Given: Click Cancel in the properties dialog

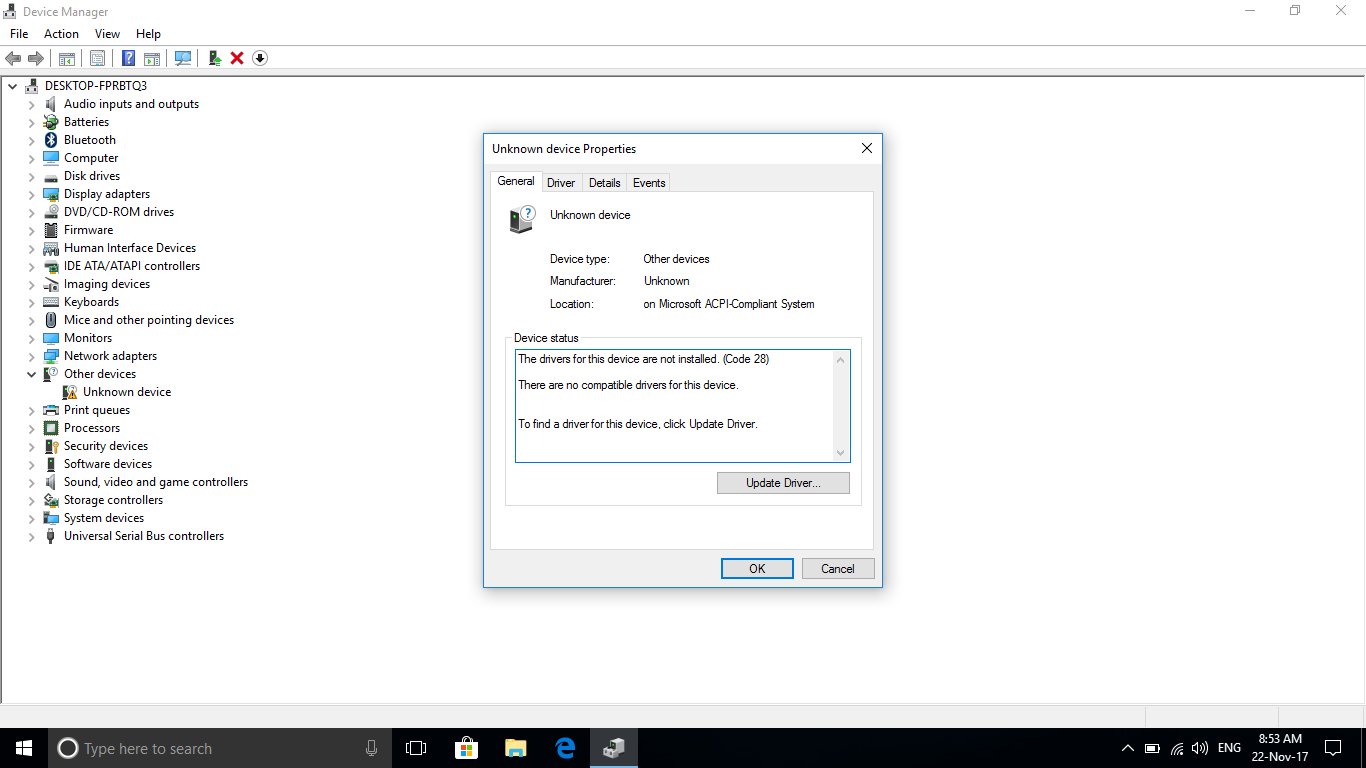Looking at the screenshot, I should [838, 569].
